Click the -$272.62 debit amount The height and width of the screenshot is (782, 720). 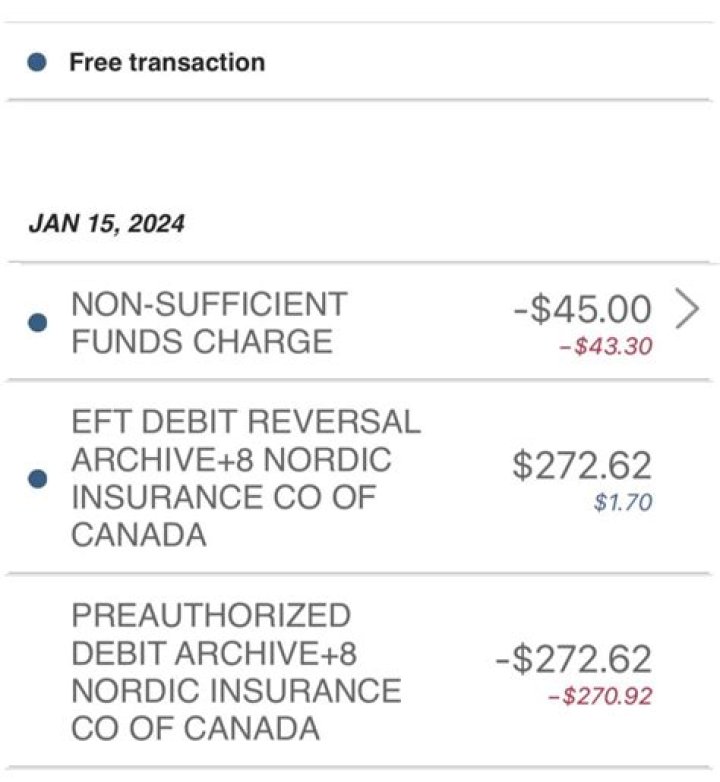point(573,659)
